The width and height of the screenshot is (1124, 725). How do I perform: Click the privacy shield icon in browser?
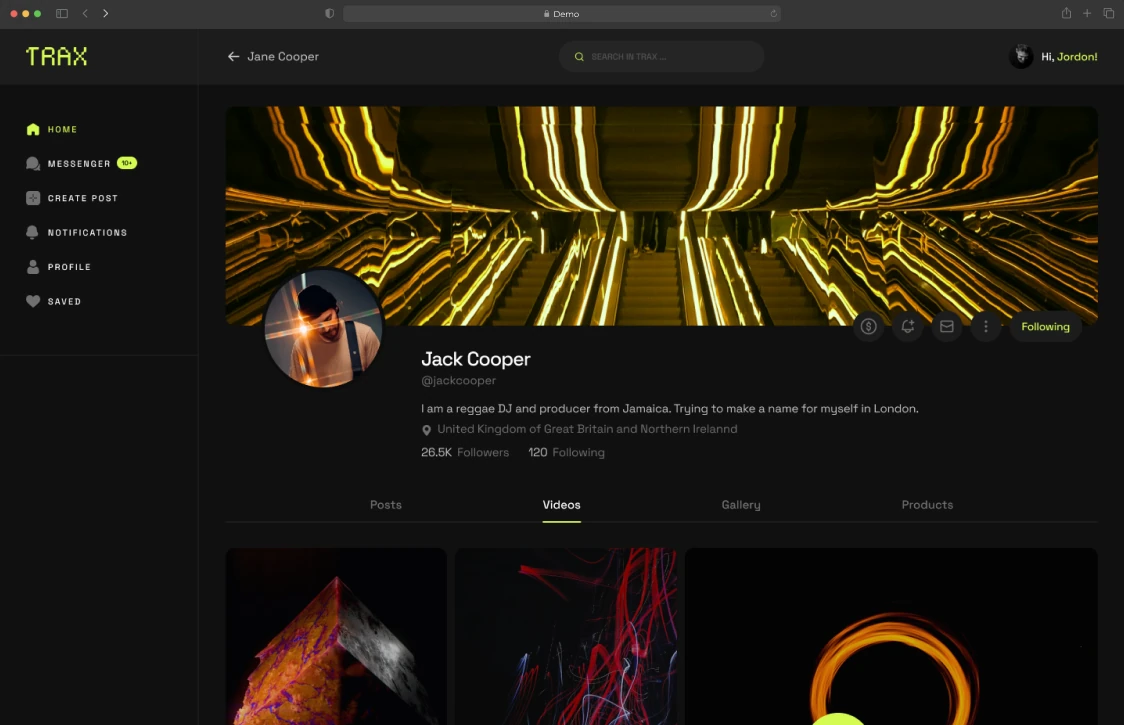coord(330,14)
